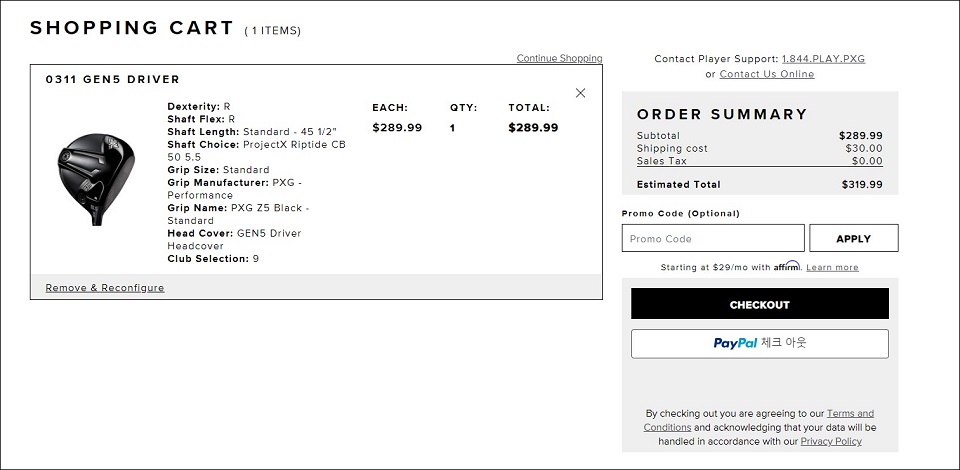Click the ORDER SUMMARY heading

tap(722, 115)
